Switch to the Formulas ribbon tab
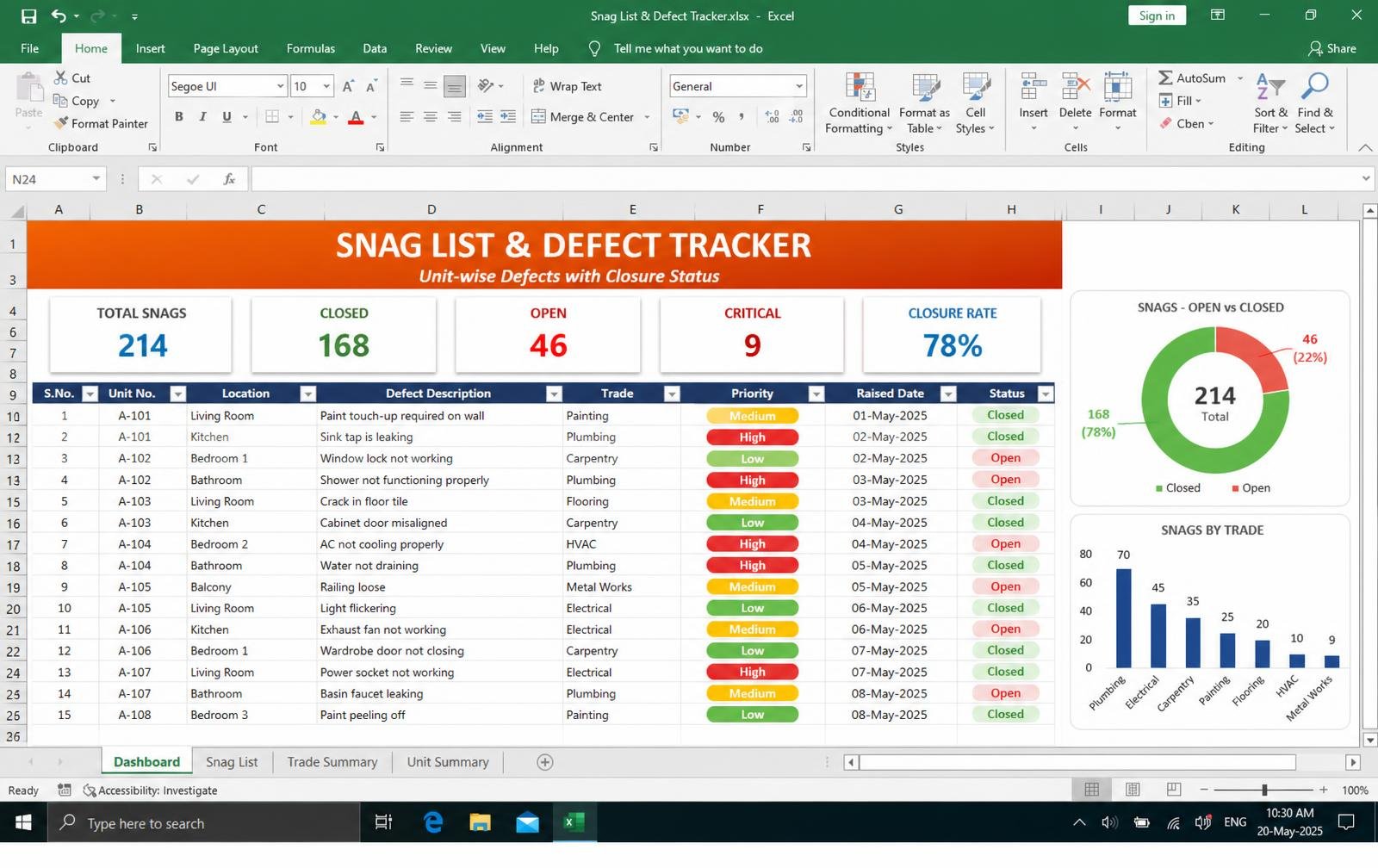The image size is (1378, 868). 311,48
